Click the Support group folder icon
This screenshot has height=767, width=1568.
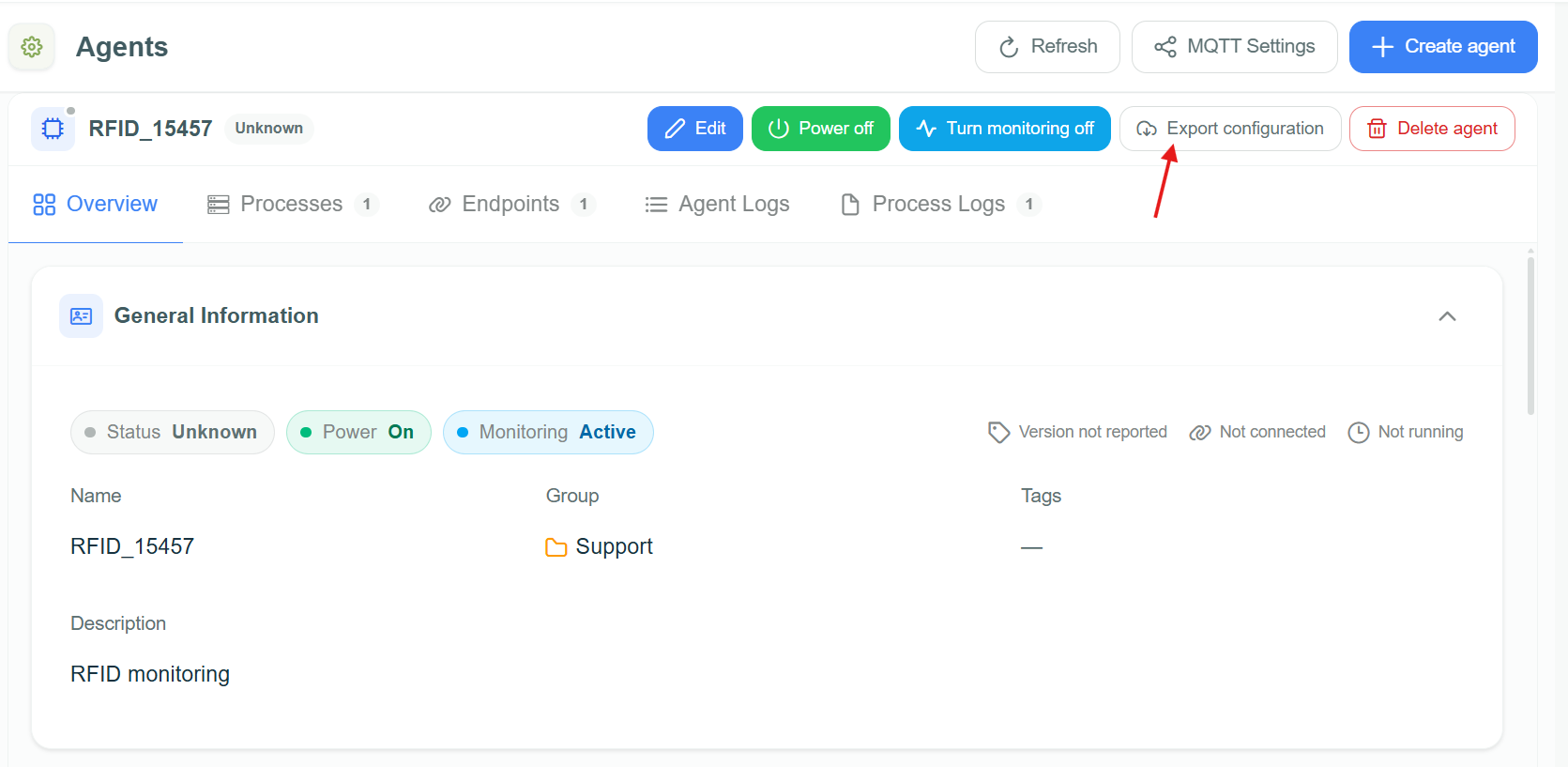[x=556, y=547]
